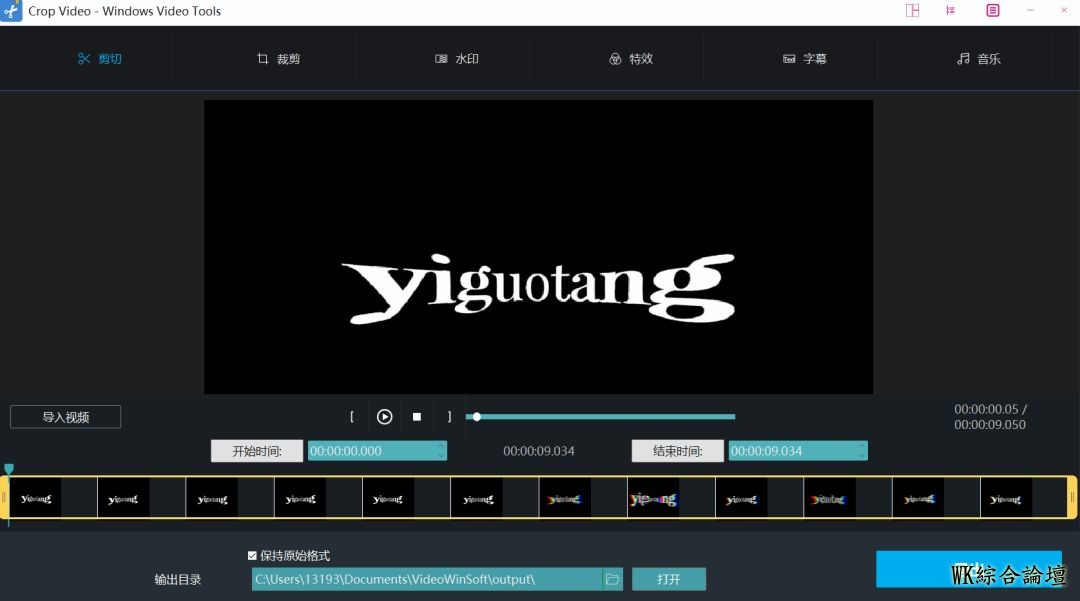This screenshot has width=1080, height=601.
Task: Open the pink menu icon in title bar
Action: 992,11
